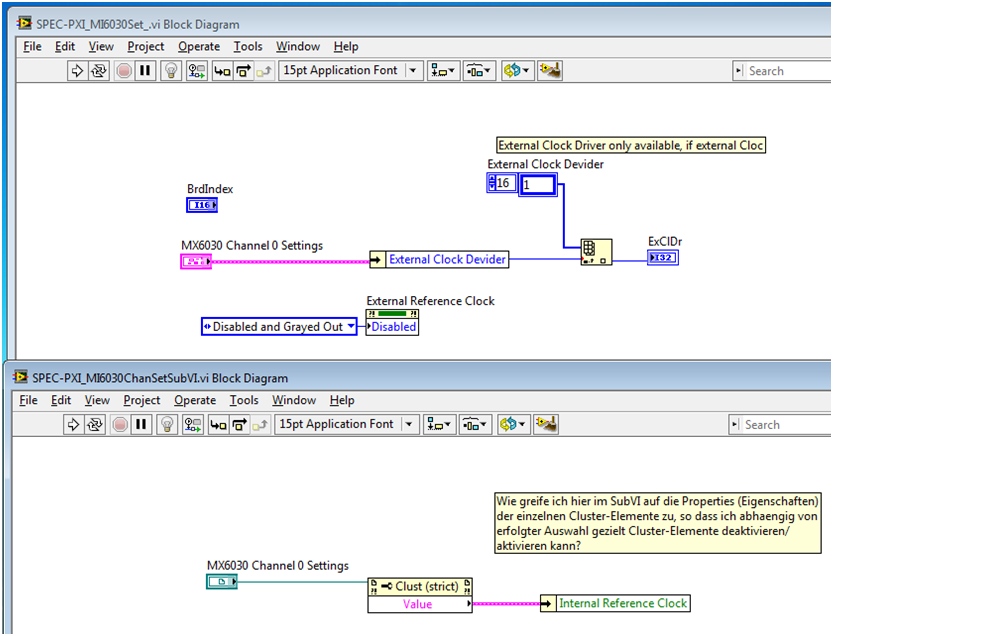This screenshot has width=1008, height=636.
Task: Open Distribute Objects menu in MI6030Set_.vi toolbar
Action: pyautogui.click(x=479, y=71)
